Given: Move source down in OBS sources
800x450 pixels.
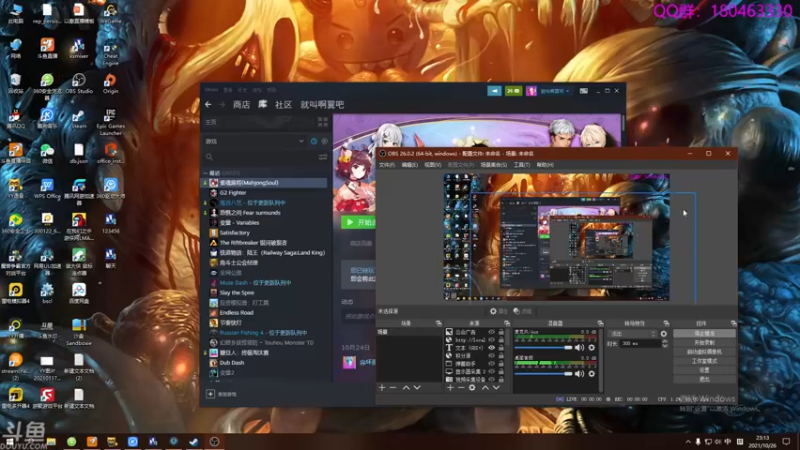Looking at the screenshot, I should coord(496,388).
